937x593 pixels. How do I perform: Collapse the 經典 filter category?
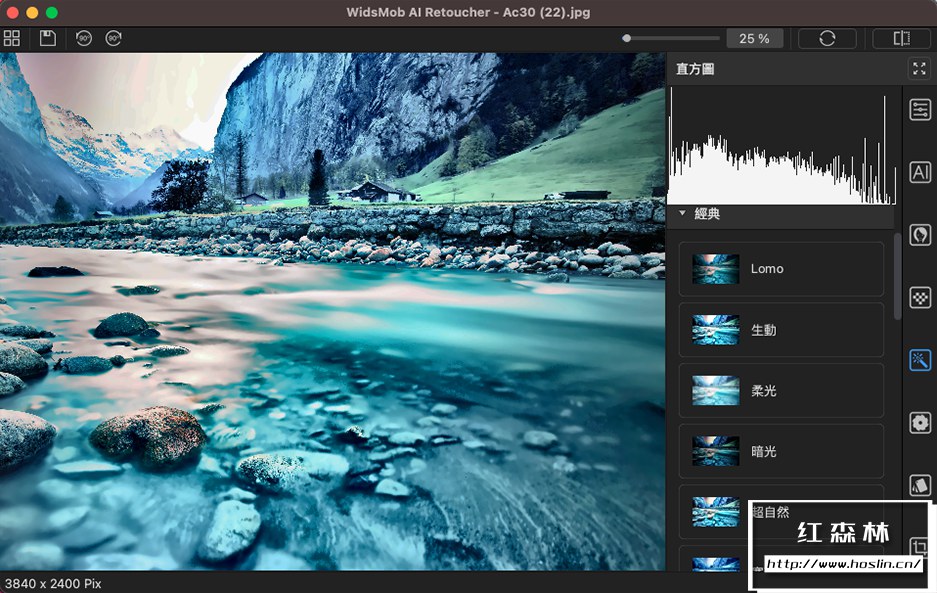(683, 213)
